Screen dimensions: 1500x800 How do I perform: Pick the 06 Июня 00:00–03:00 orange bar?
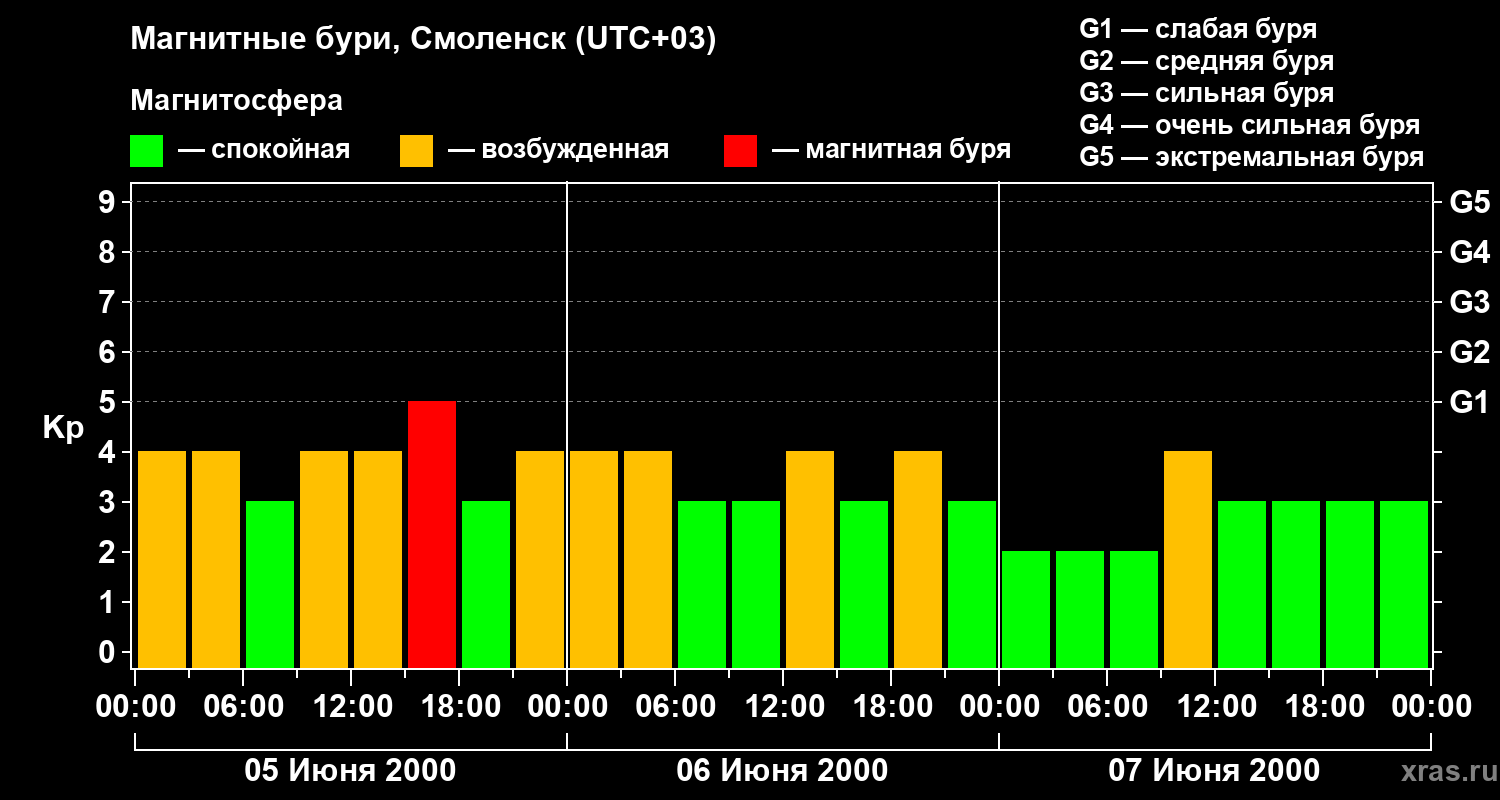[x=594, y=559]
